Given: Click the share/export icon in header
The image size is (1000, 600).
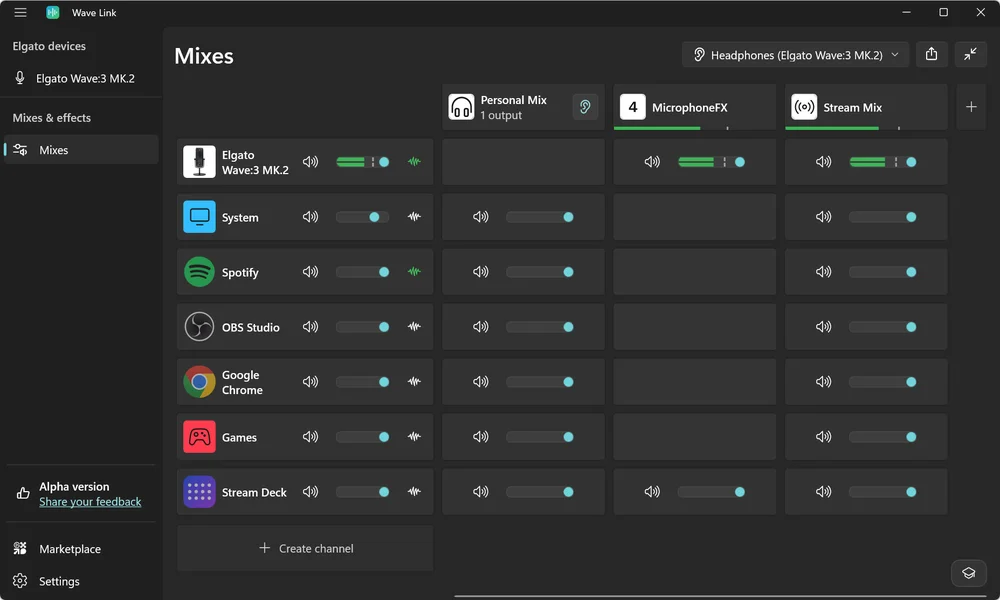Looking at the screenshot, I should [x=931, y=55].
